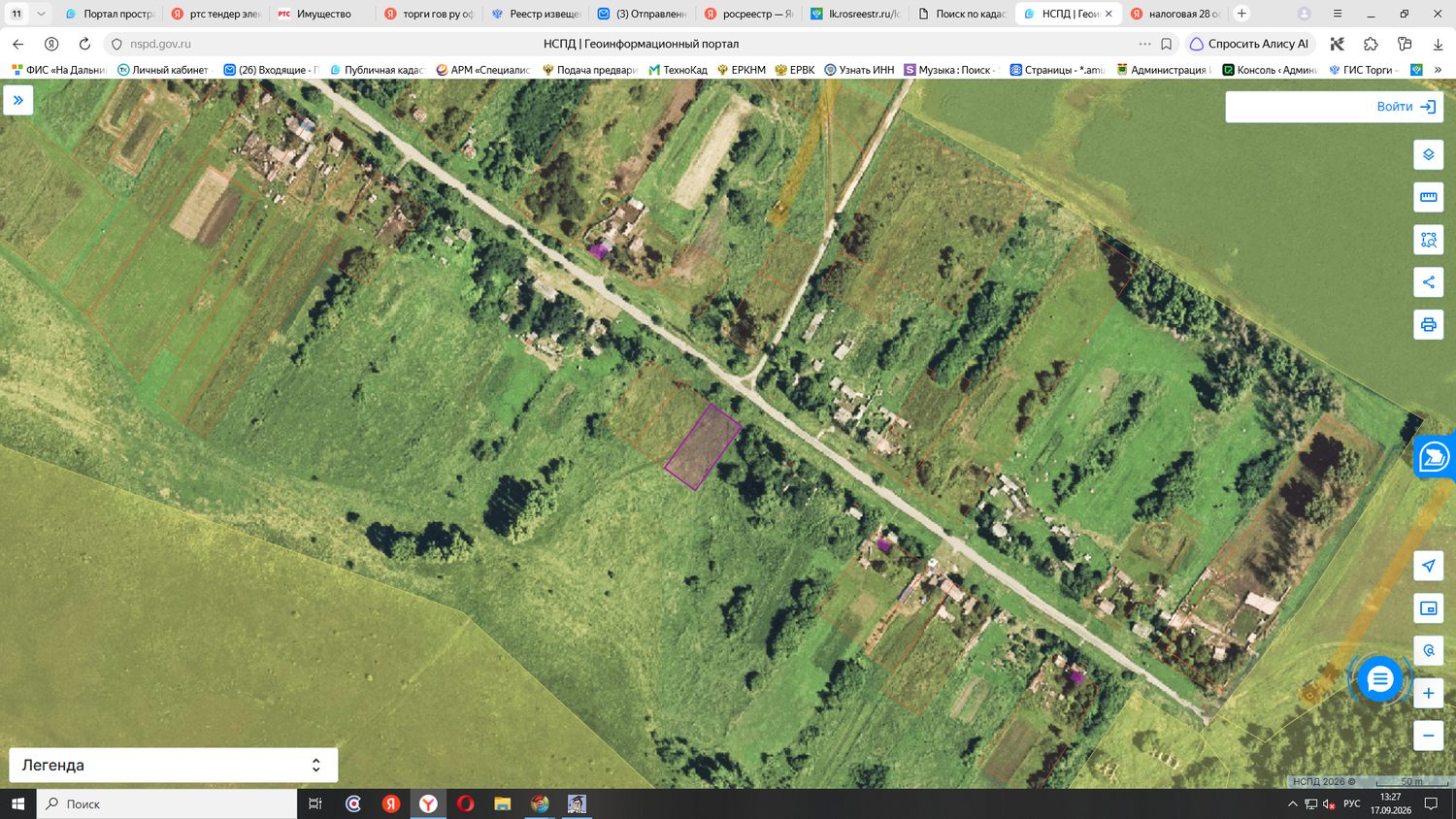Open a new browser tab
This screenshot has width=1456, height=819.
point(1241,14)
